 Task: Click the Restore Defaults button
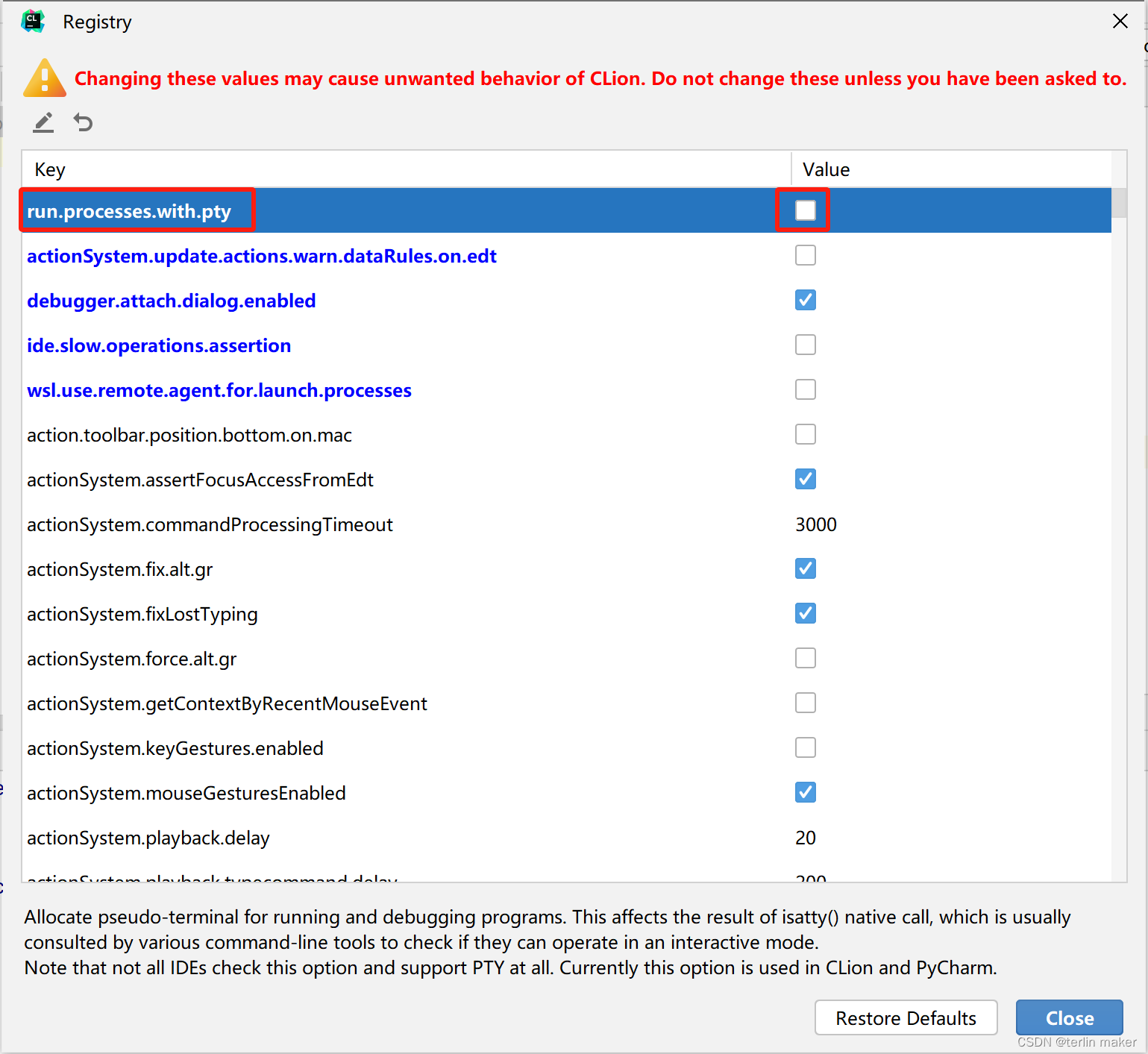[x=906, y=1017]
